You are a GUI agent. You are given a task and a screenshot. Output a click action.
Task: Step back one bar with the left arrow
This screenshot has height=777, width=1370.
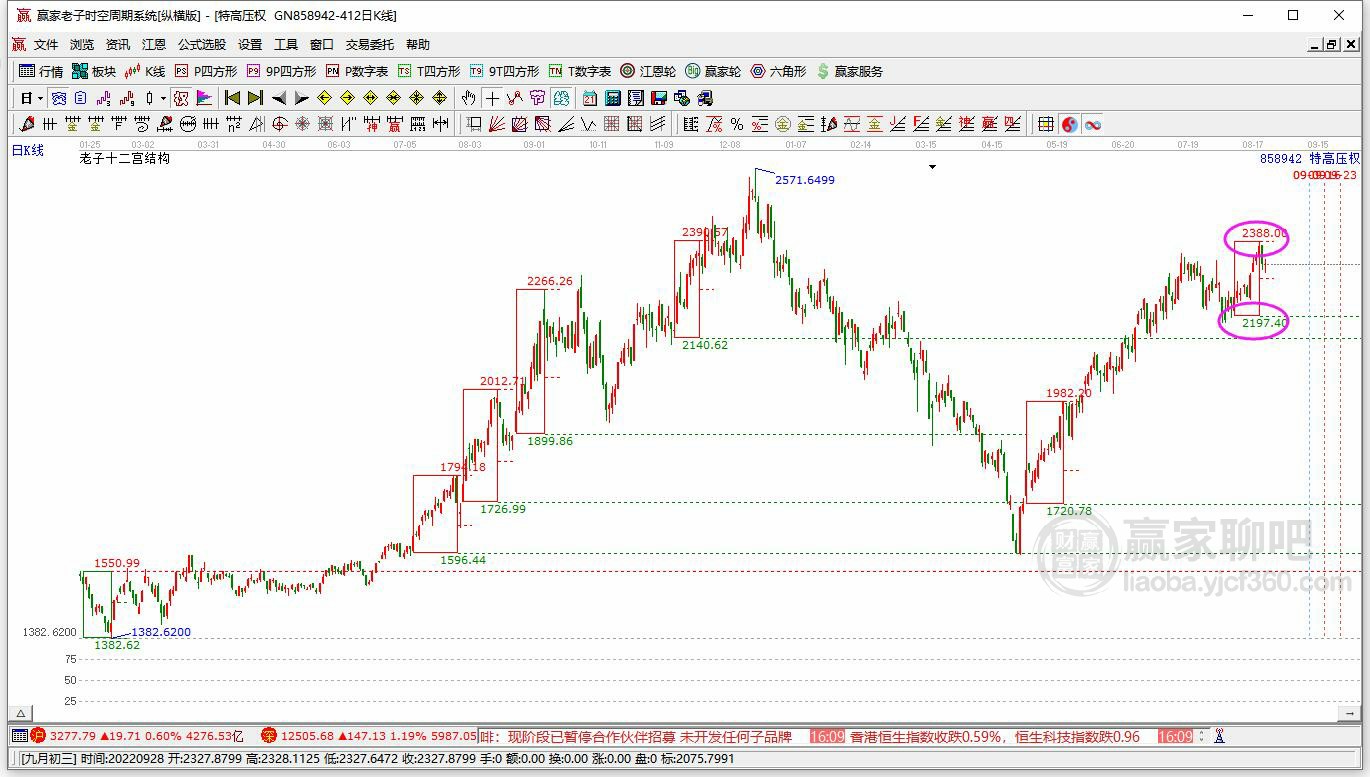pos(278,98)
